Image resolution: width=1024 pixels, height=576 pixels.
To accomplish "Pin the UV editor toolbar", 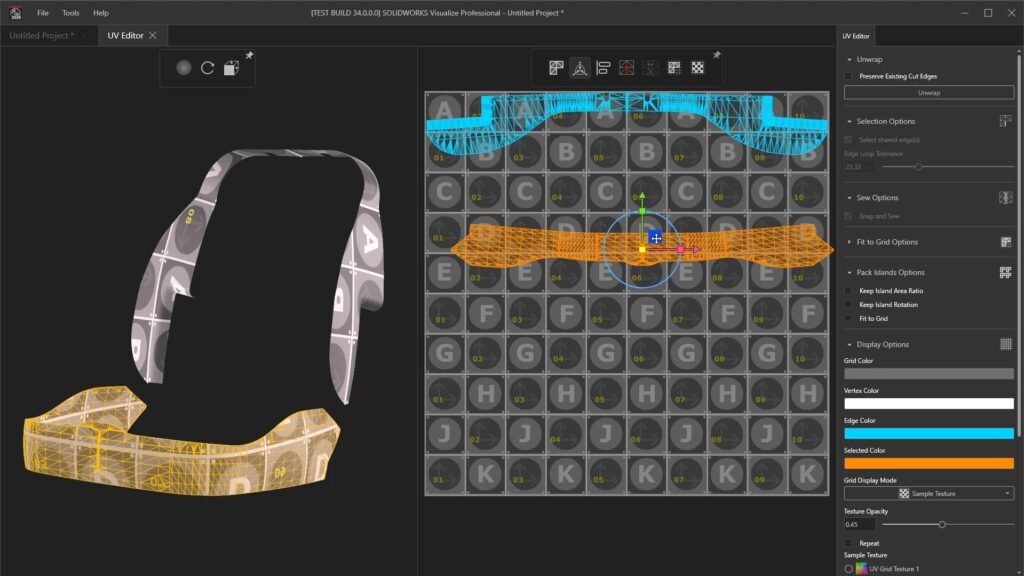I will tap(716, 56).
